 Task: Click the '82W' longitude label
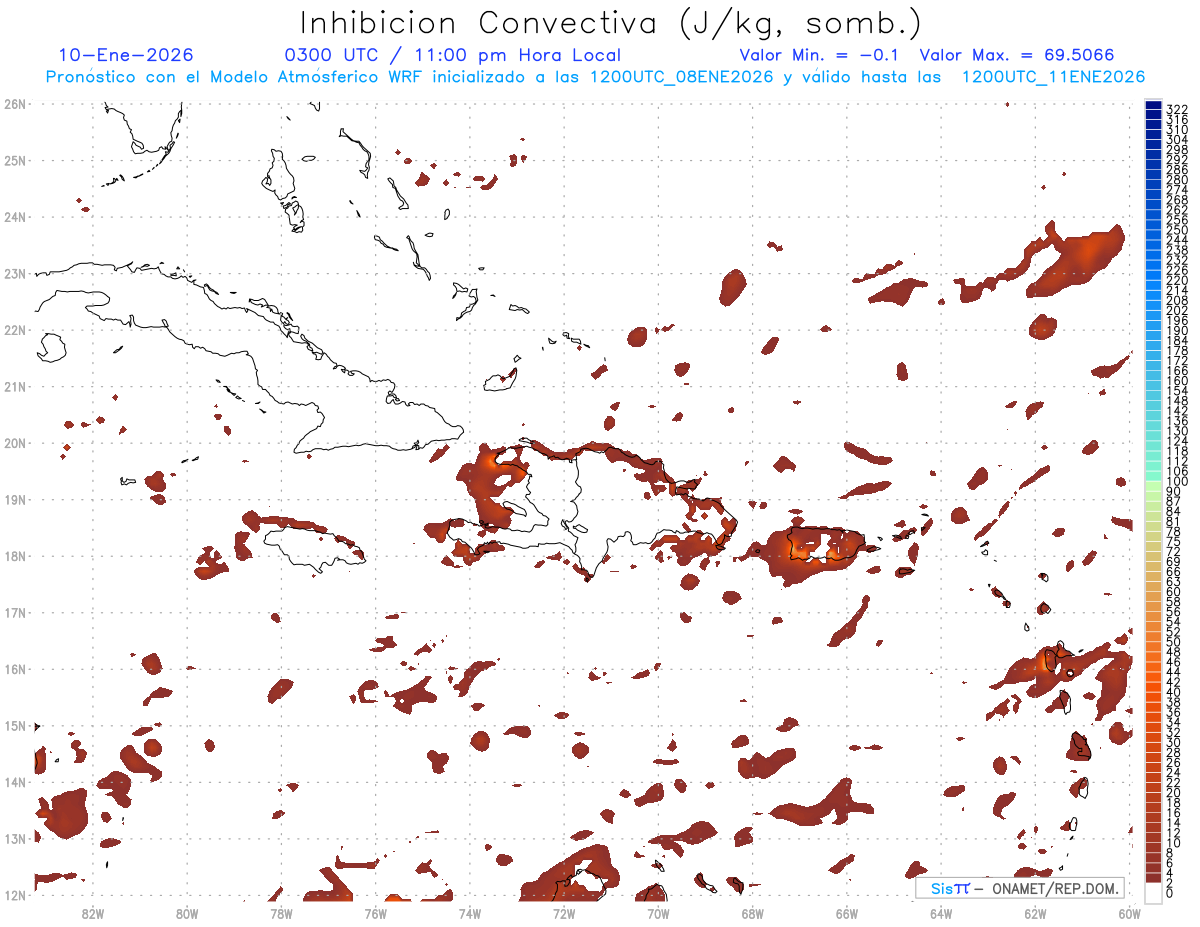pos(92,913)
